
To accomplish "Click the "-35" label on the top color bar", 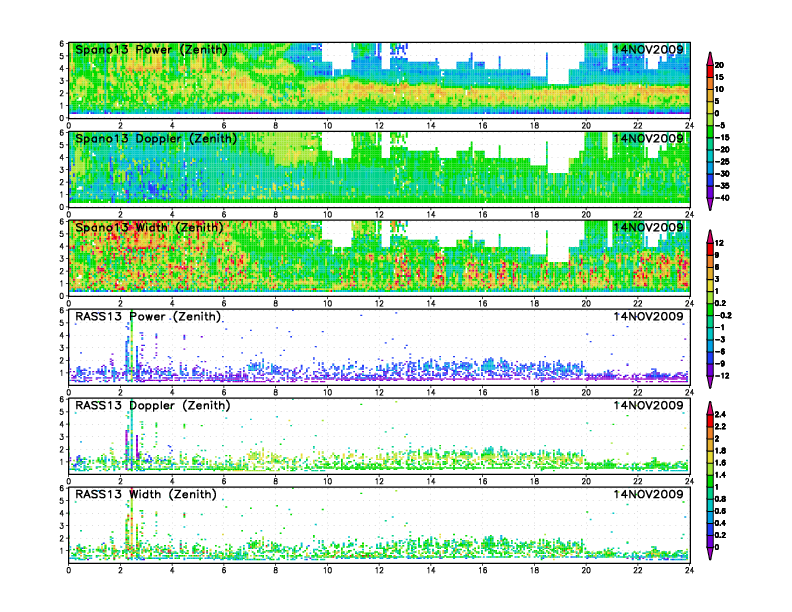I will pyautogui.click(x=722, y=186).
